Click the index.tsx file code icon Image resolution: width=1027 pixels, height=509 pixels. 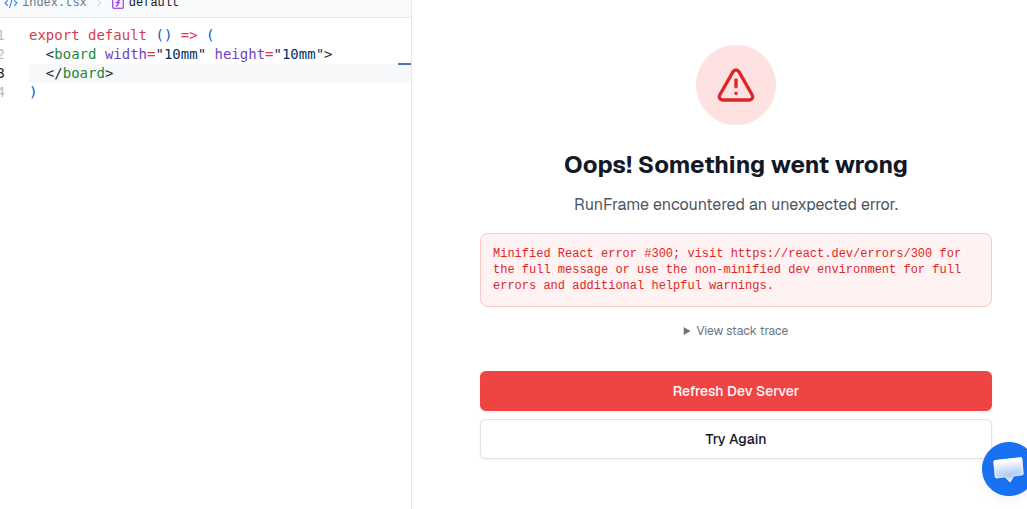10,4
